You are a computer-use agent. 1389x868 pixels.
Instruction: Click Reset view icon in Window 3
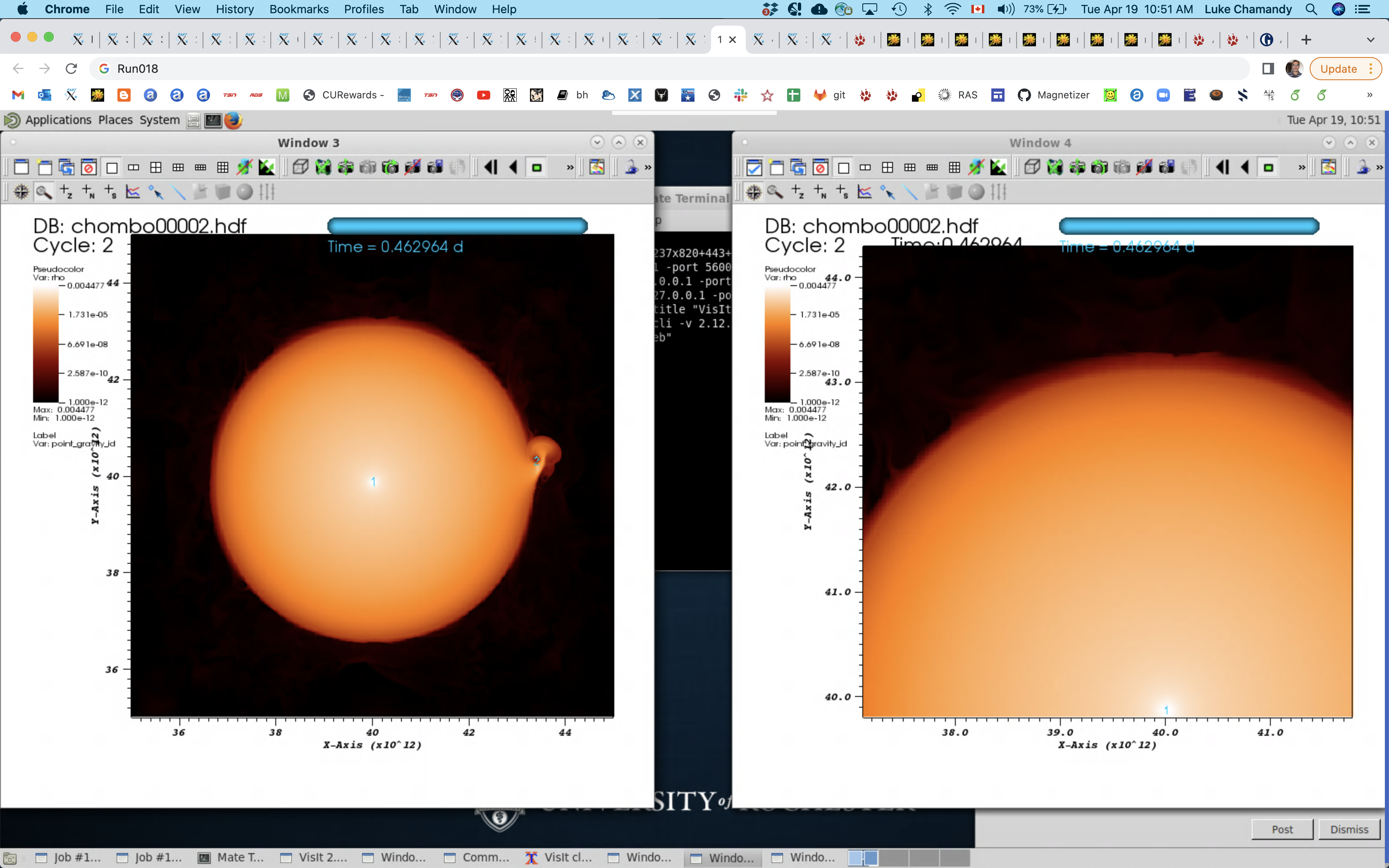click(x=323, y=168)
